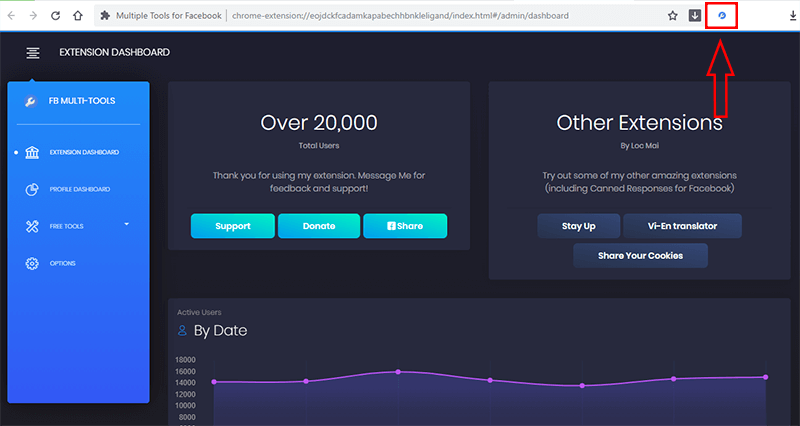This screenshot has width=800, height=426.
Task: Click the FB MULTI-TOOLS sidebar title
Action: coord(82,101)
